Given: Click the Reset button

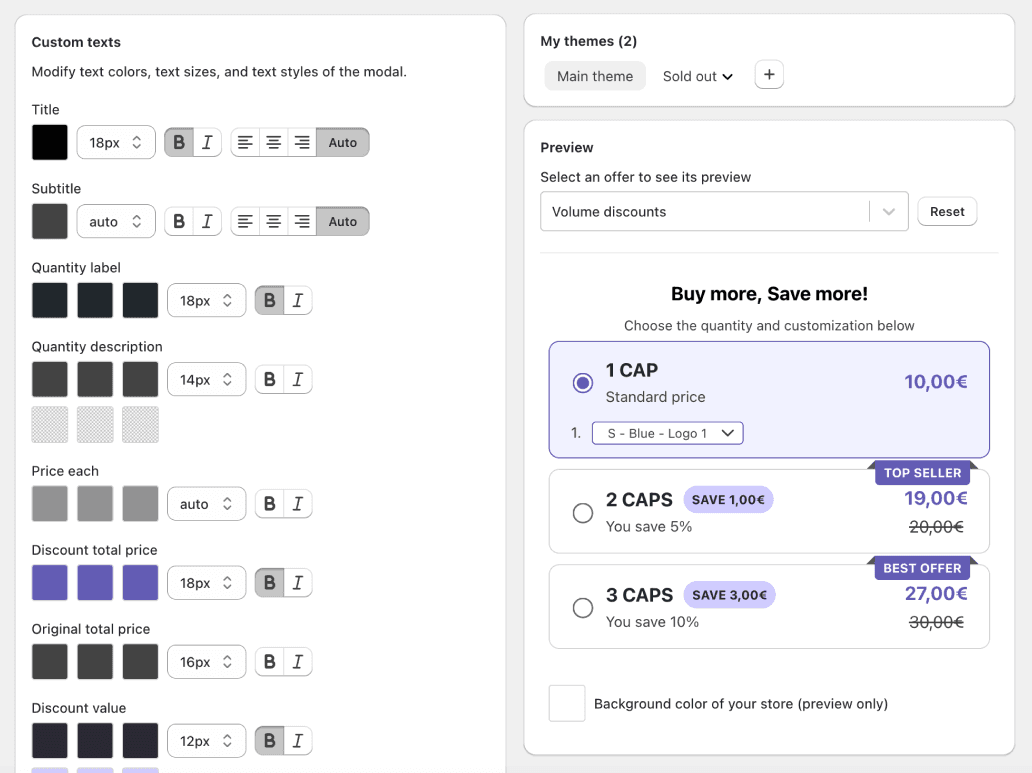Looking at the screenshot, I should 947,211.
